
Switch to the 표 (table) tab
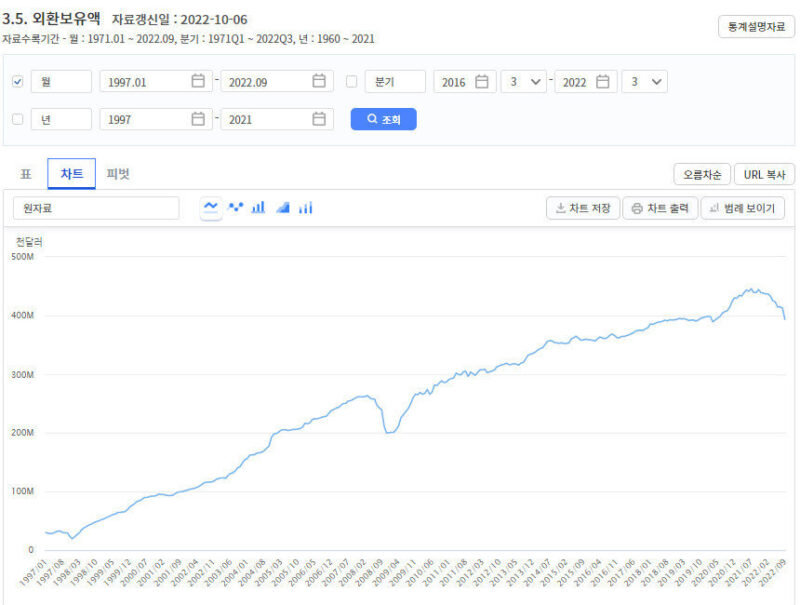click(26, 174)
